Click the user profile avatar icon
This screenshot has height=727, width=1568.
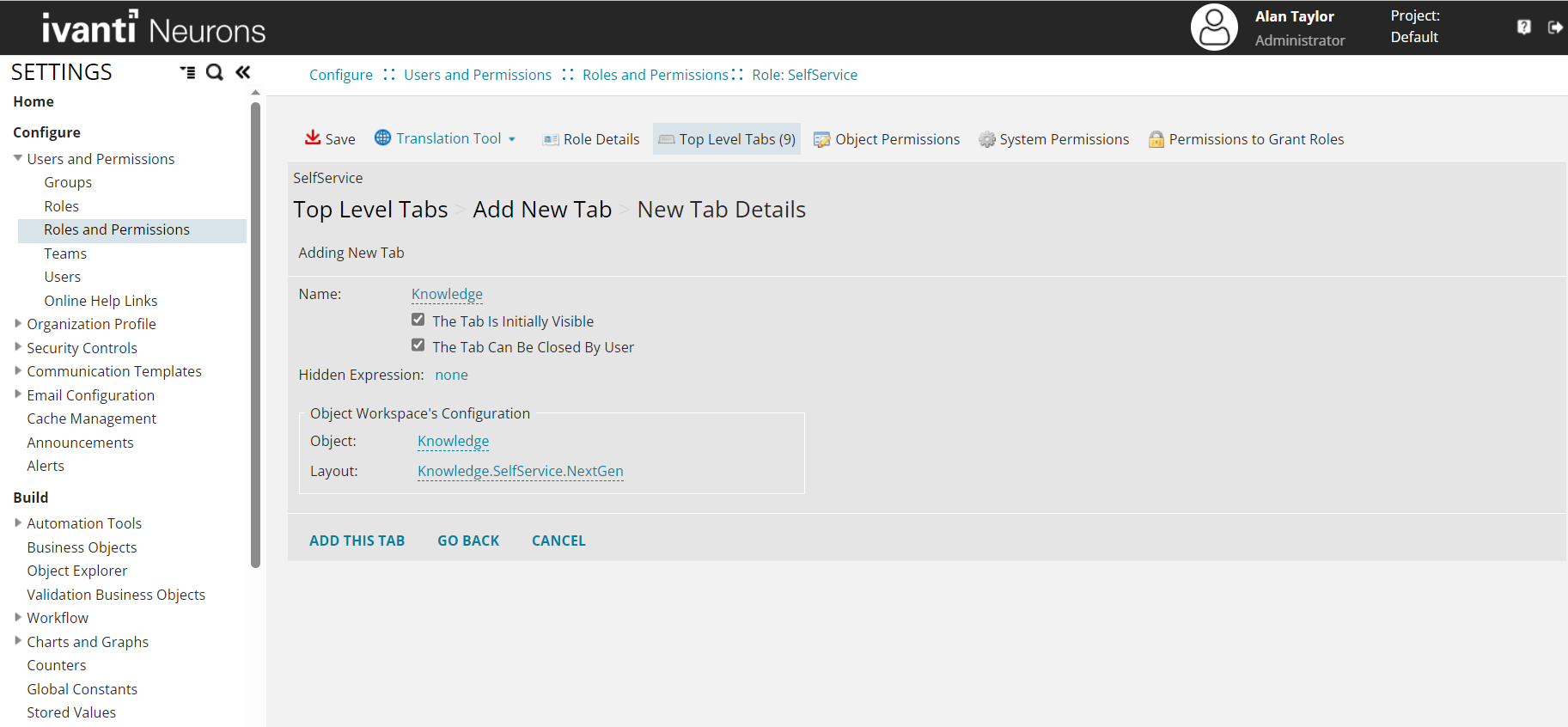[x=1213, y=27]
